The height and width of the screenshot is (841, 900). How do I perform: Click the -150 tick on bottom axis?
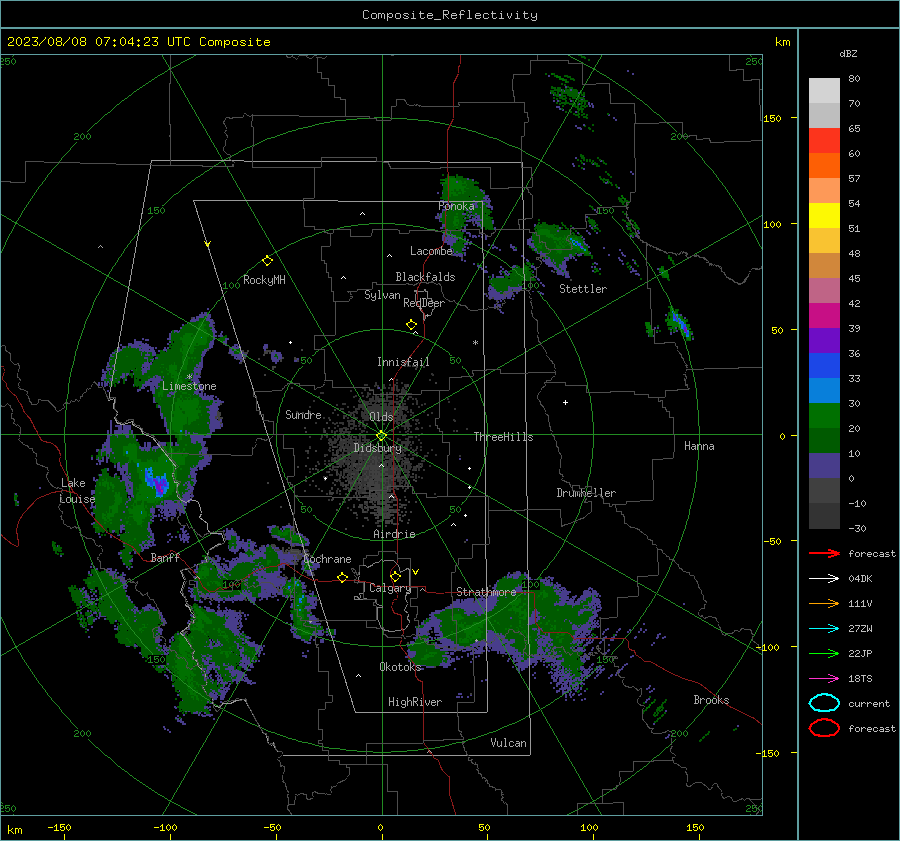59,827
